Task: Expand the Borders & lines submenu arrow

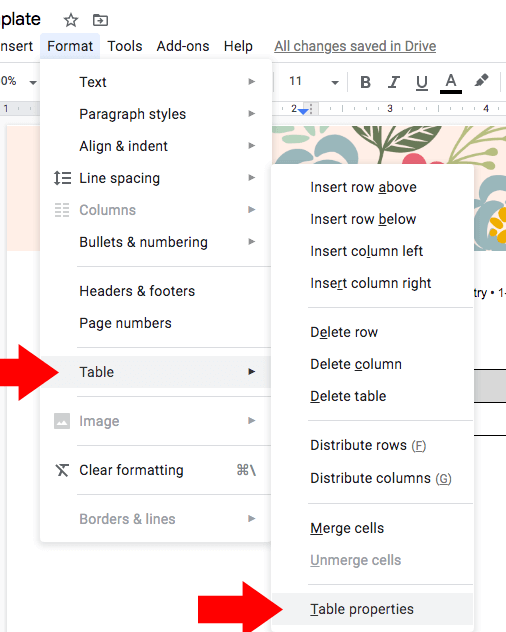Action: click(x=252, y=519)
